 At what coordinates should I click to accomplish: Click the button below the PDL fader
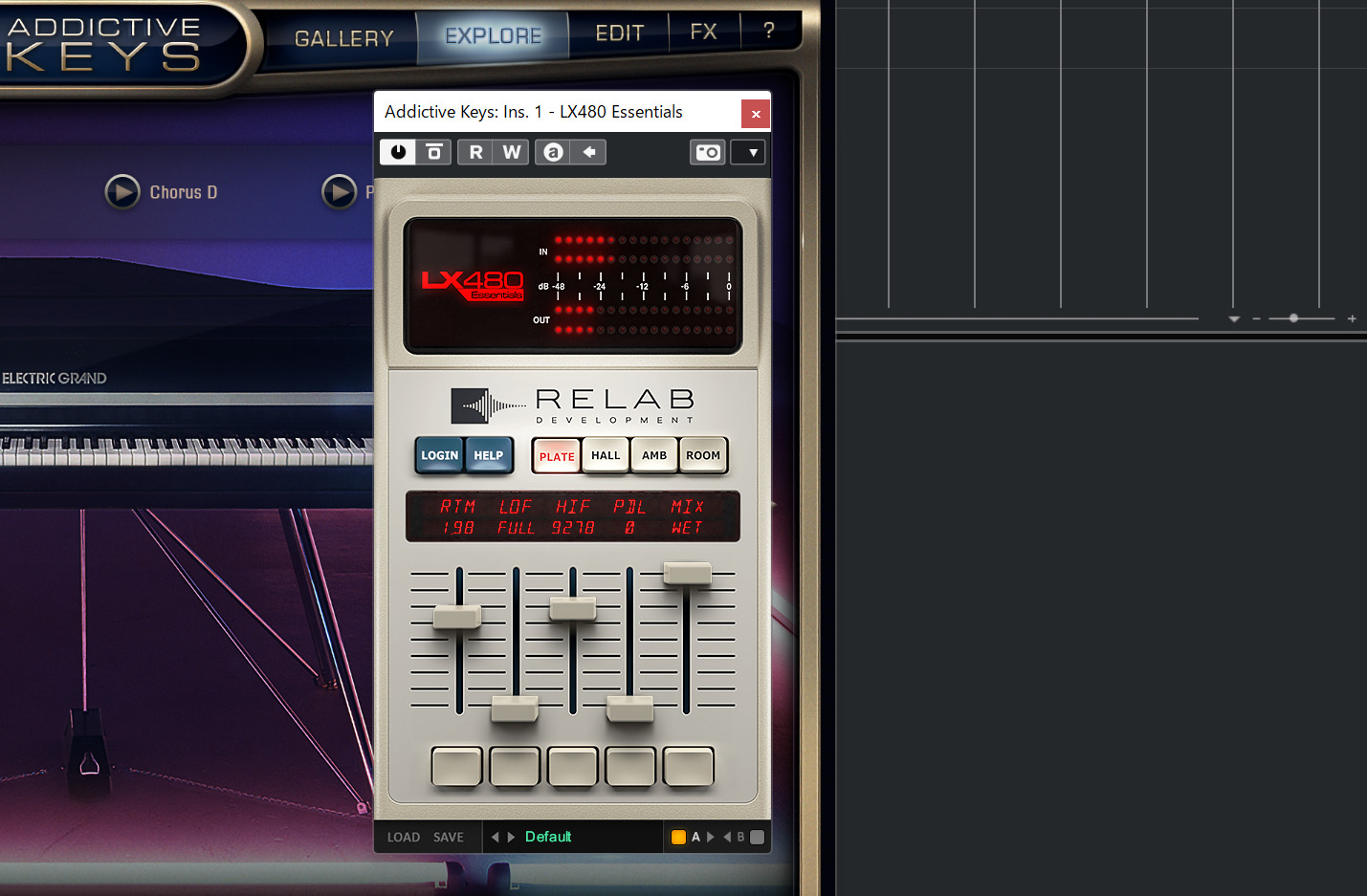pyautogui.click(x=630, y=766)
